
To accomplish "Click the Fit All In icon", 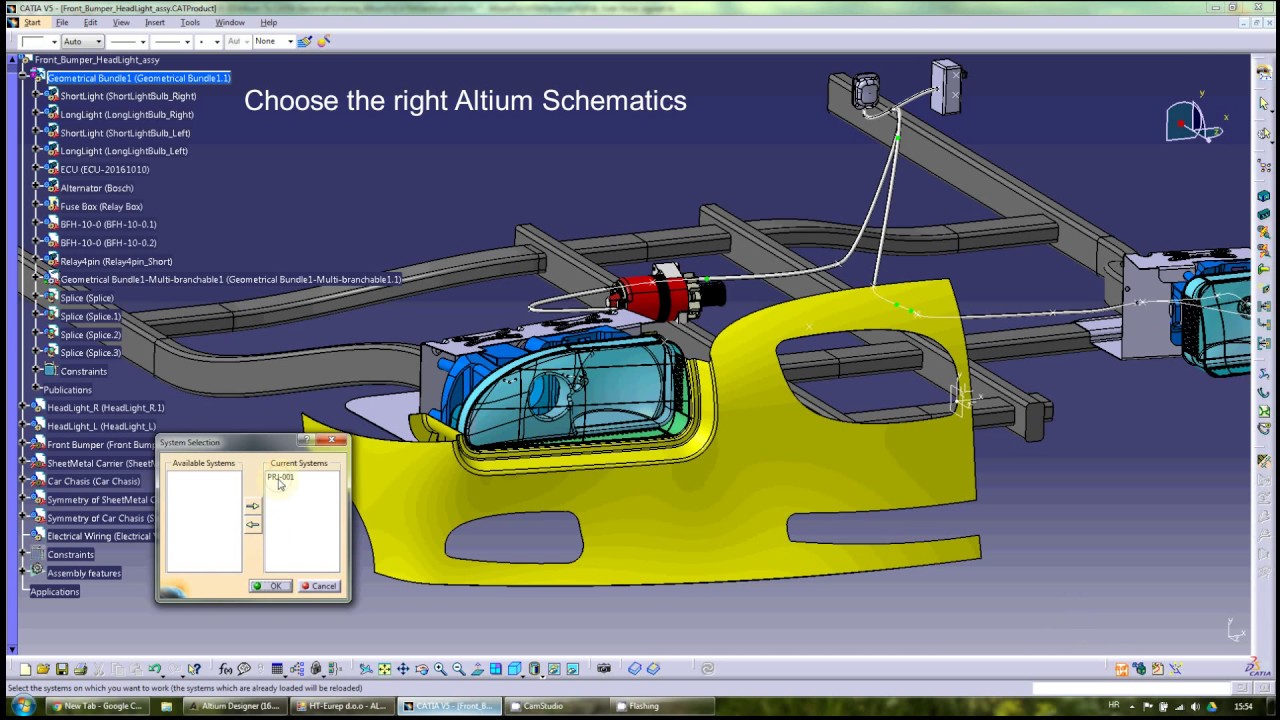I will [384, 669].
